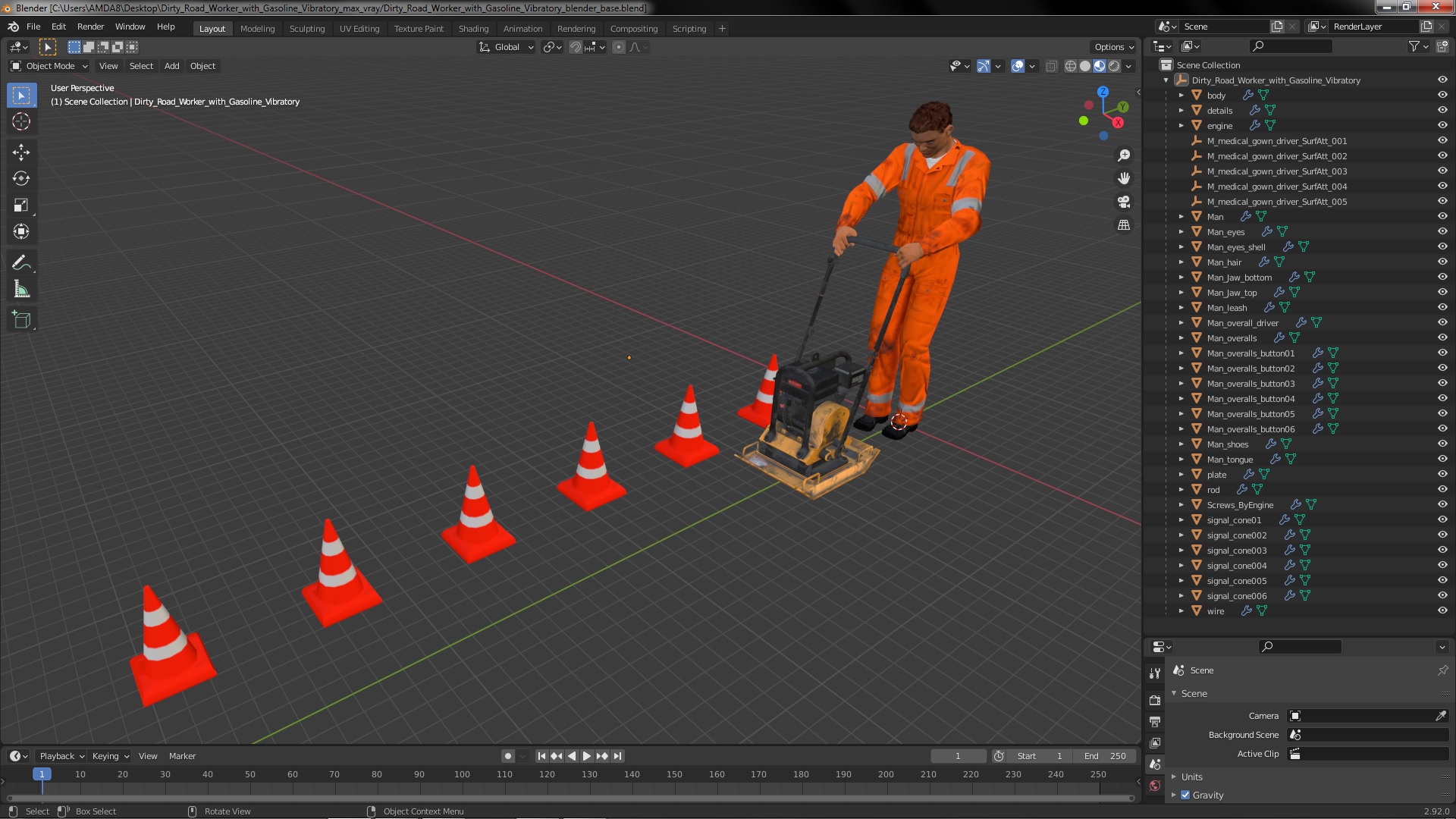
Task: Expand the Man_overalls tree item
Action: 1181,338
